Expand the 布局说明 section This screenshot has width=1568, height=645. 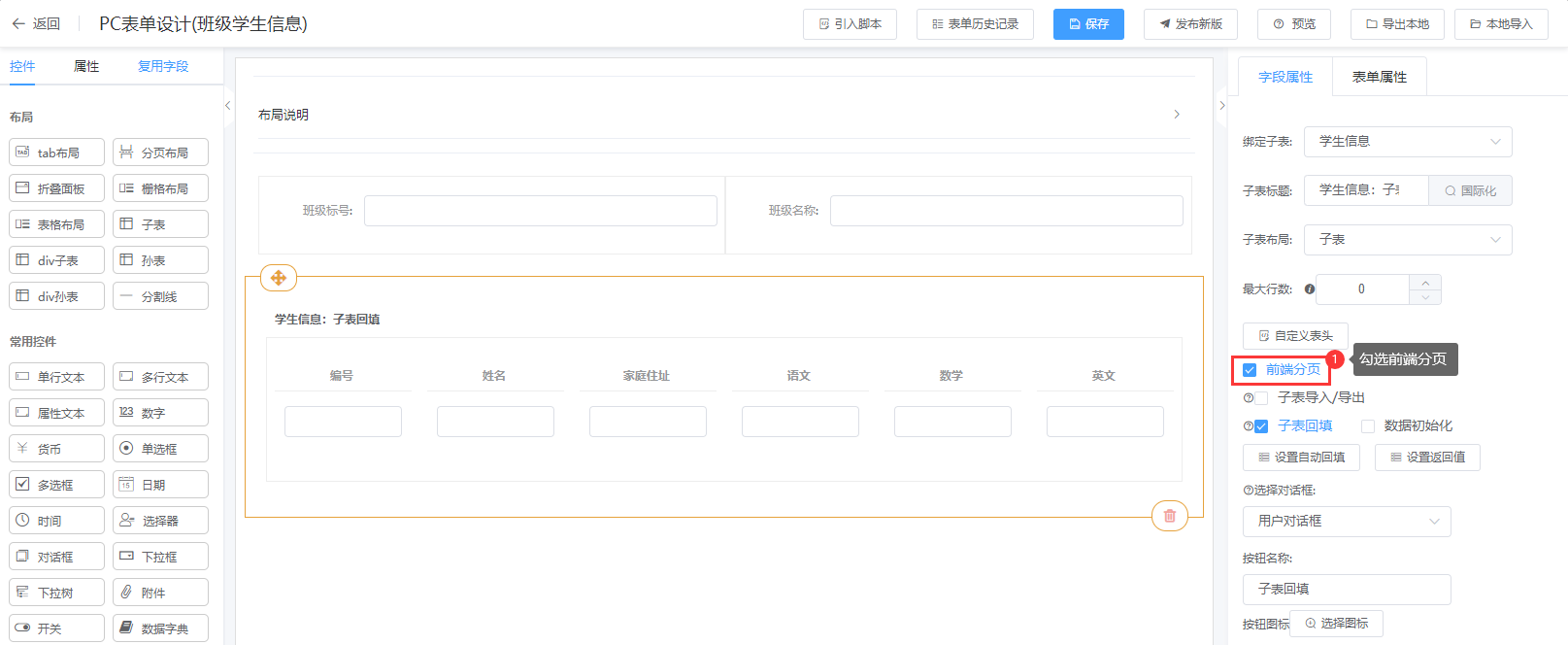[x=1177, y=115]
